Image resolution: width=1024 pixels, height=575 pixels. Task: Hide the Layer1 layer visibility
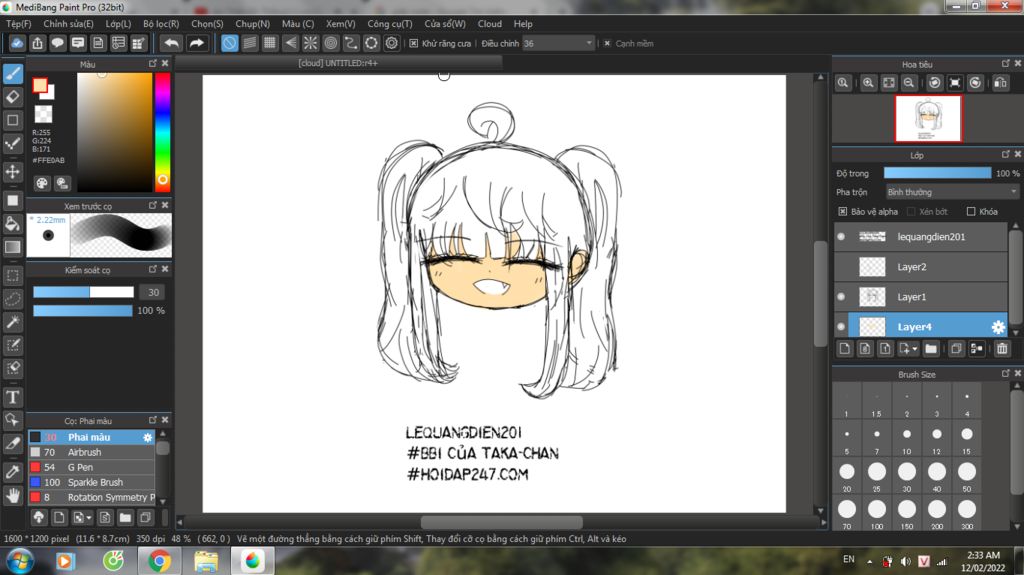tap(841, 297)
